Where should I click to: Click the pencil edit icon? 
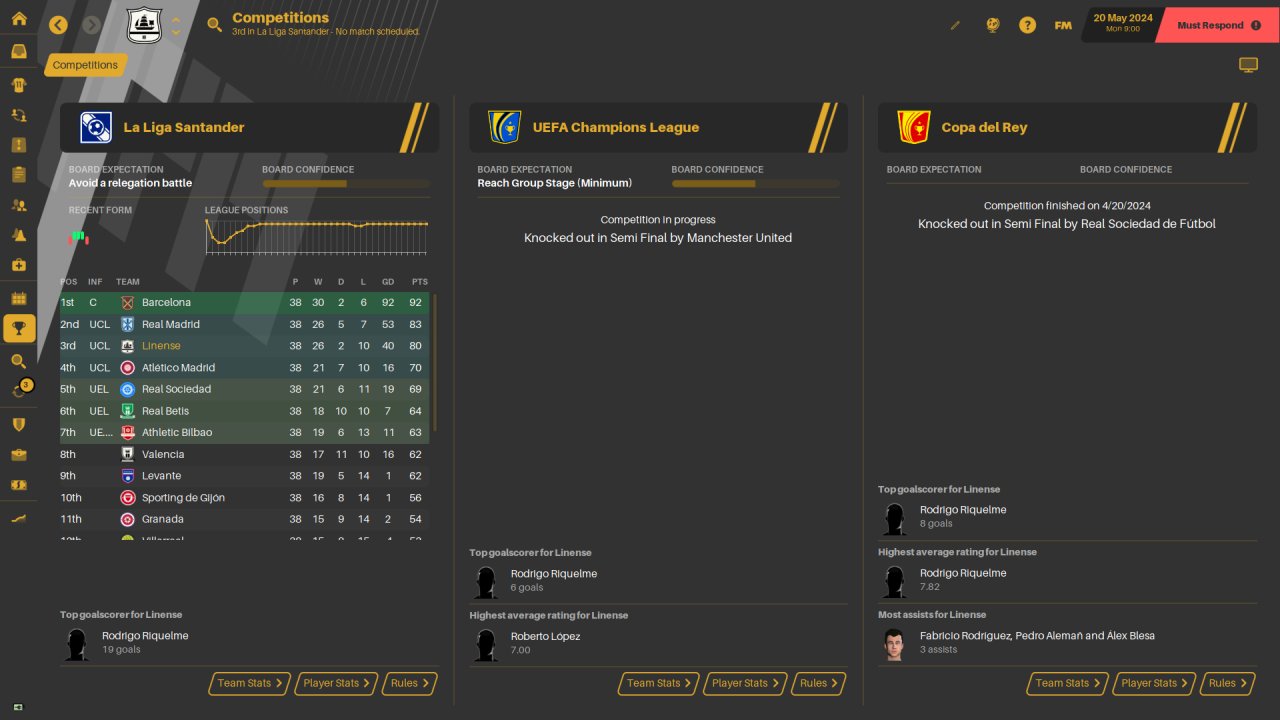[955, 25]
